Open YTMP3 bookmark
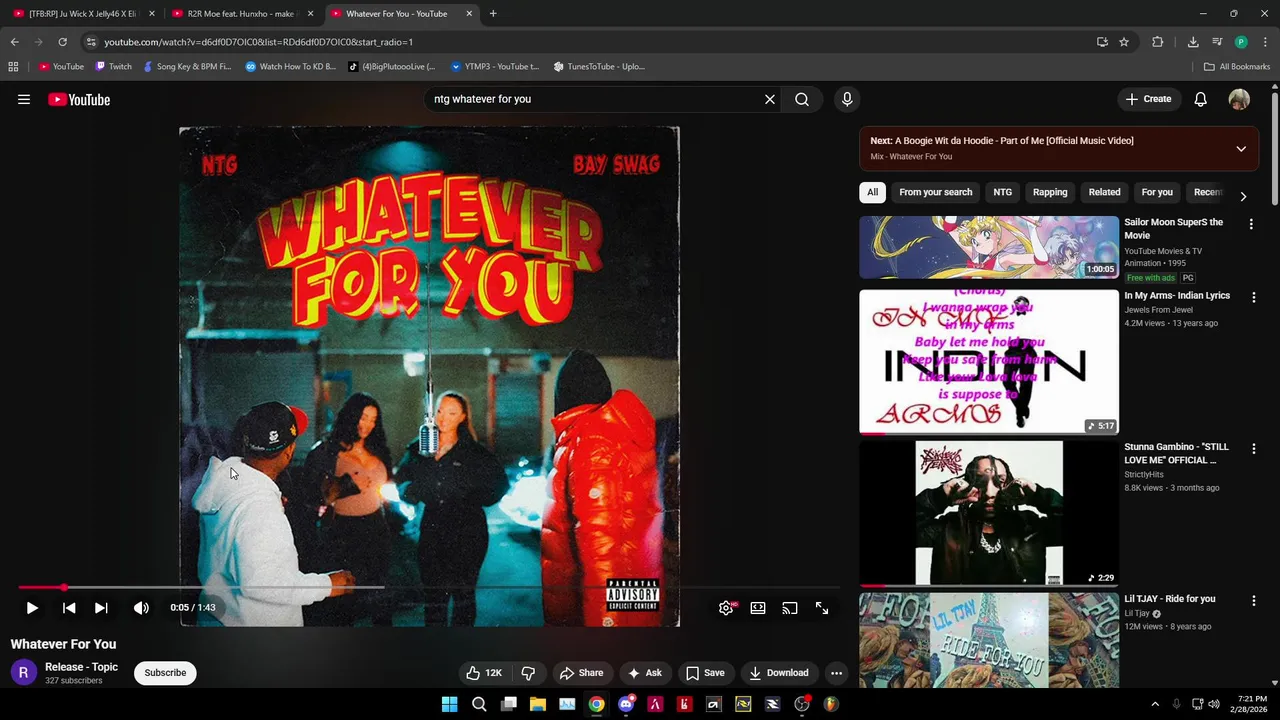Viewport: 1280px width, 720px height. (495, 67)
